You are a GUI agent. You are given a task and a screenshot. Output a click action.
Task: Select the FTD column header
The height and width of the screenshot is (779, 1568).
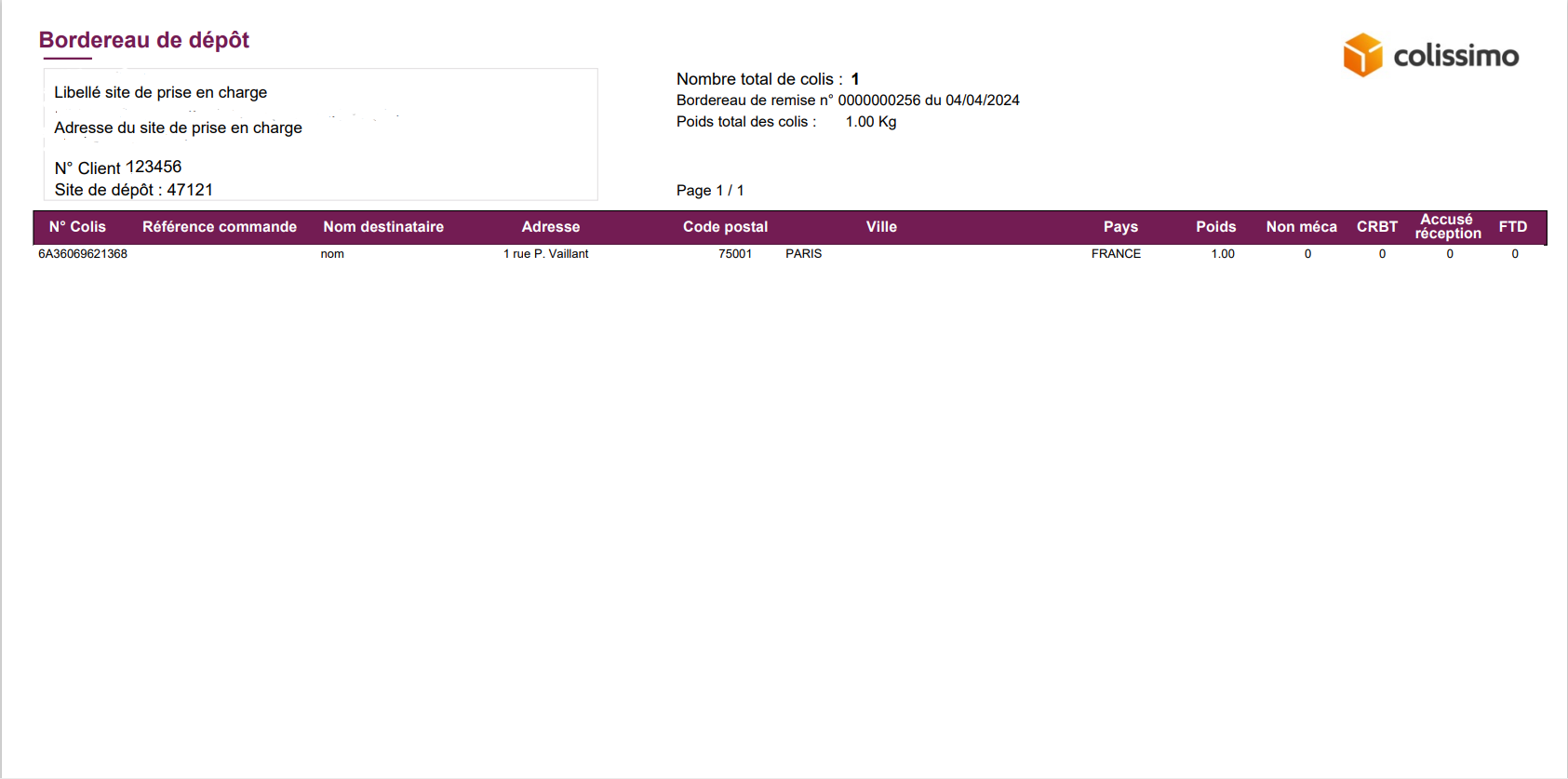pyautogui.click(x=1512, y=227)
